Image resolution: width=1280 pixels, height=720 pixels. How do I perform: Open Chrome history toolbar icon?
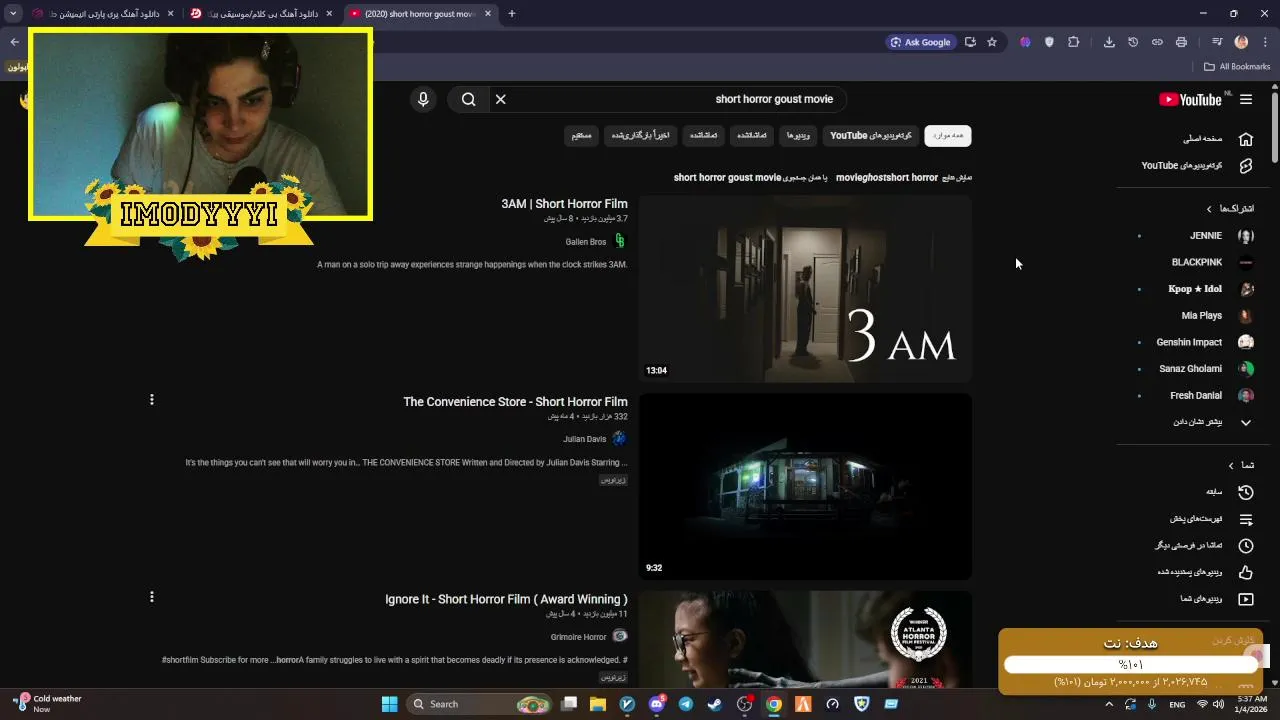pyautogui.click(x=1133, y=42)
